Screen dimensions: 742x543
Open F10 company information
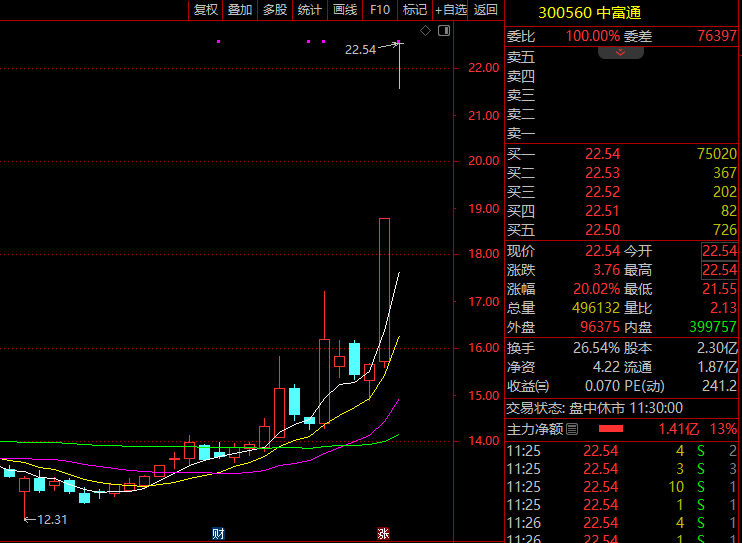(380, 10)
